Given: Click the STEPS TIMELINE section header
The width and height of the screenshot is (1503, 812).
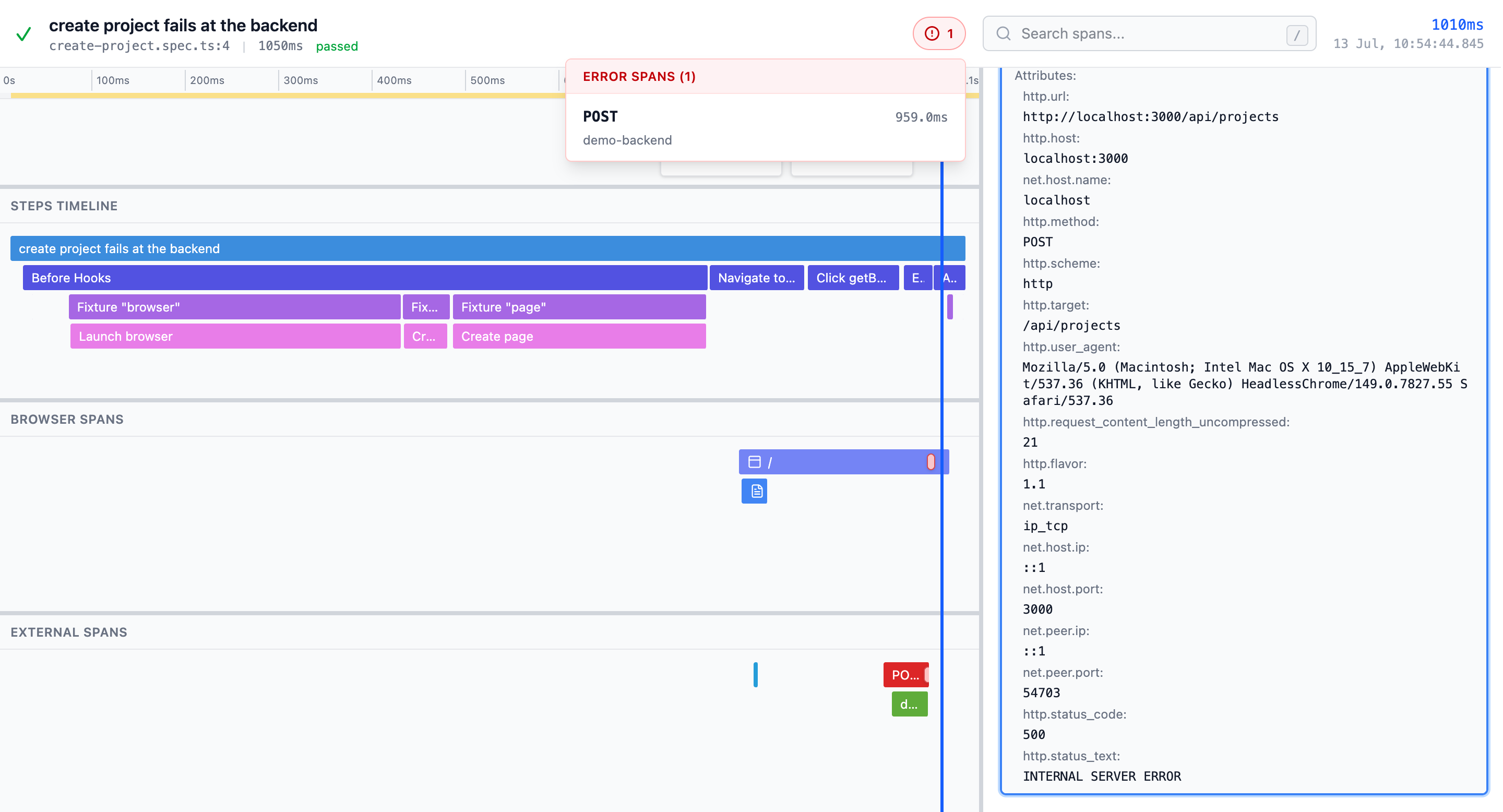Looking at the screenshot, I should coord(64,206).
